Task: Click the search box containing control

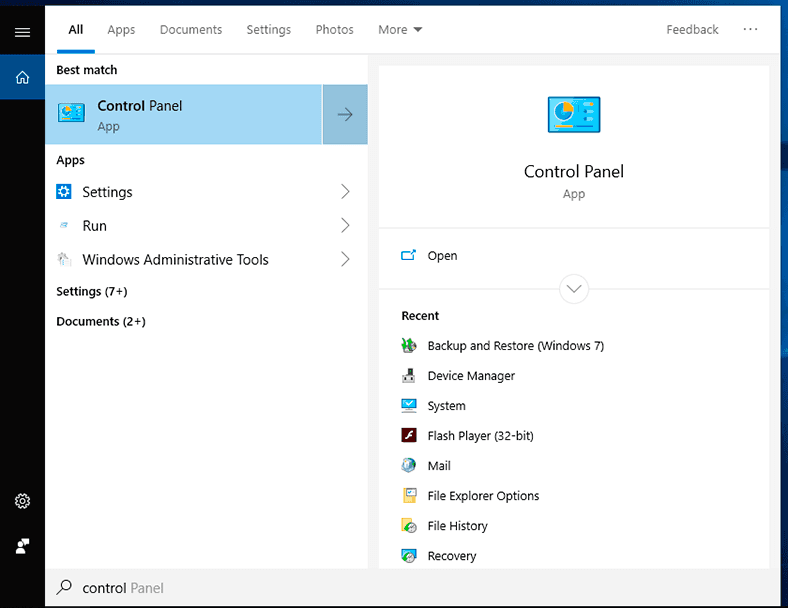Action: click(x=412, y=587)
